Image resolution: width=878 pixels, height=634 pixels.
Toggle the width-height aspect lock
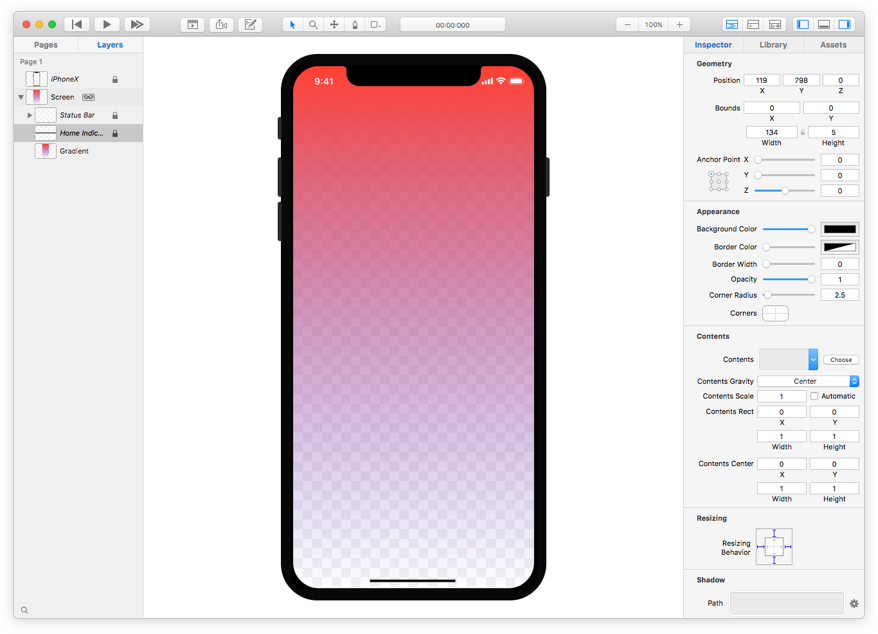[x=802, y=132]
